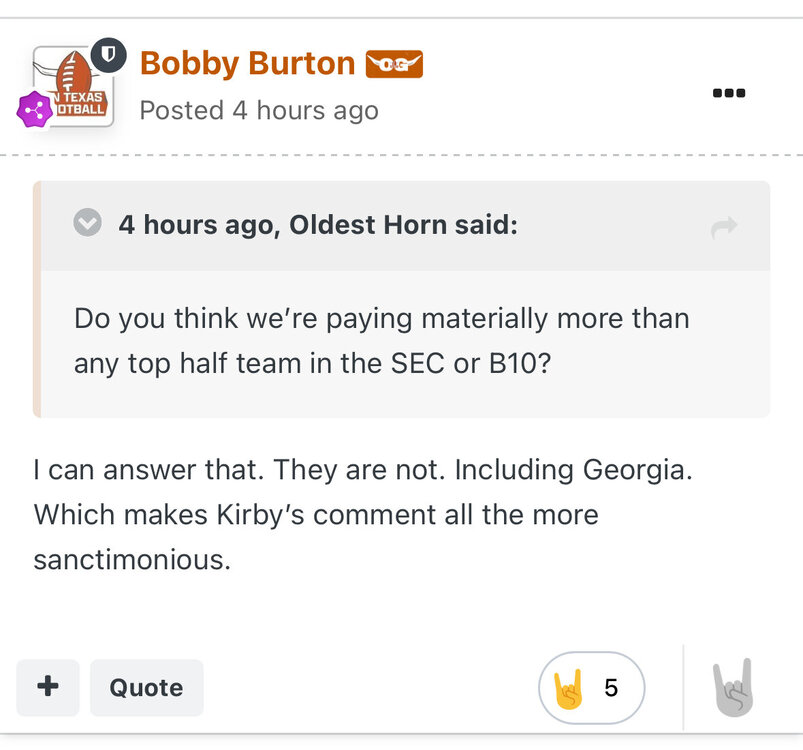
Task: Click the gray Hook'em react icon
Action: (x=732, y=688)
